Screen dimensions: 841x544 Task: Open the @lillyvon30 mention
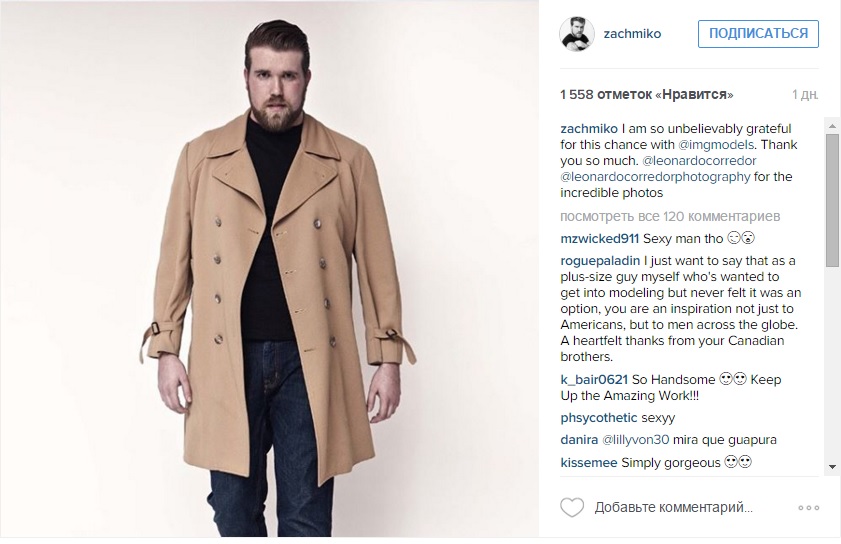point(636,440)
